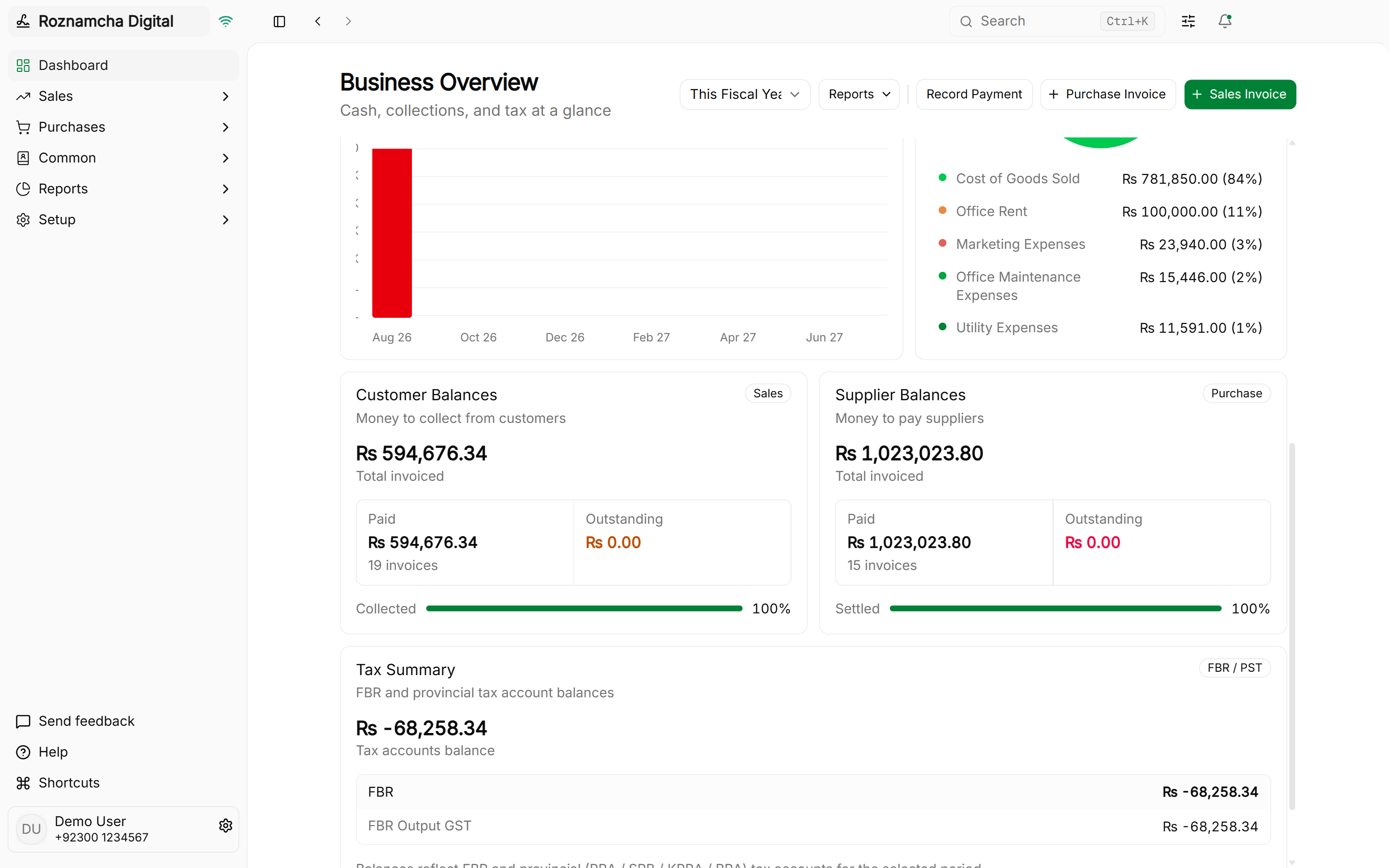Click the Common contact-book icon
The width and height of the screenshot is (1389, 868).
(23, 158)
